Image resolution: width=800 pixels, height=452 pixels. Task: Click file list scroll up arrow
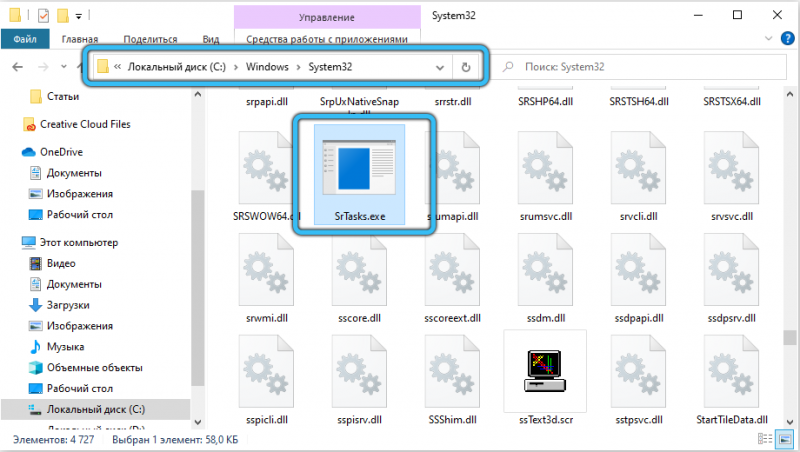(x=790, y=94)
